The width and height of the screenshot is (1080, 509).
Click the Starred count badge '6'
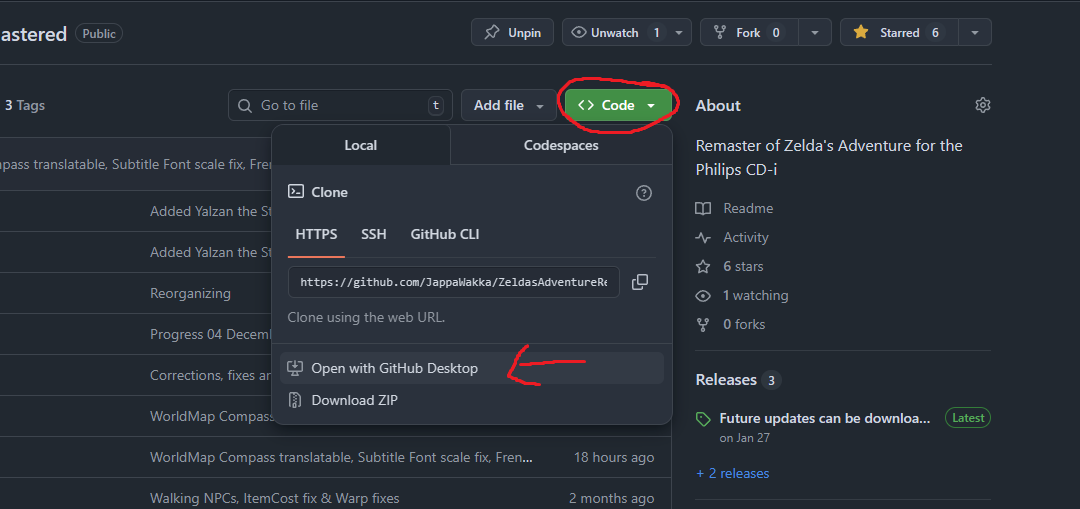coord(935,32)
